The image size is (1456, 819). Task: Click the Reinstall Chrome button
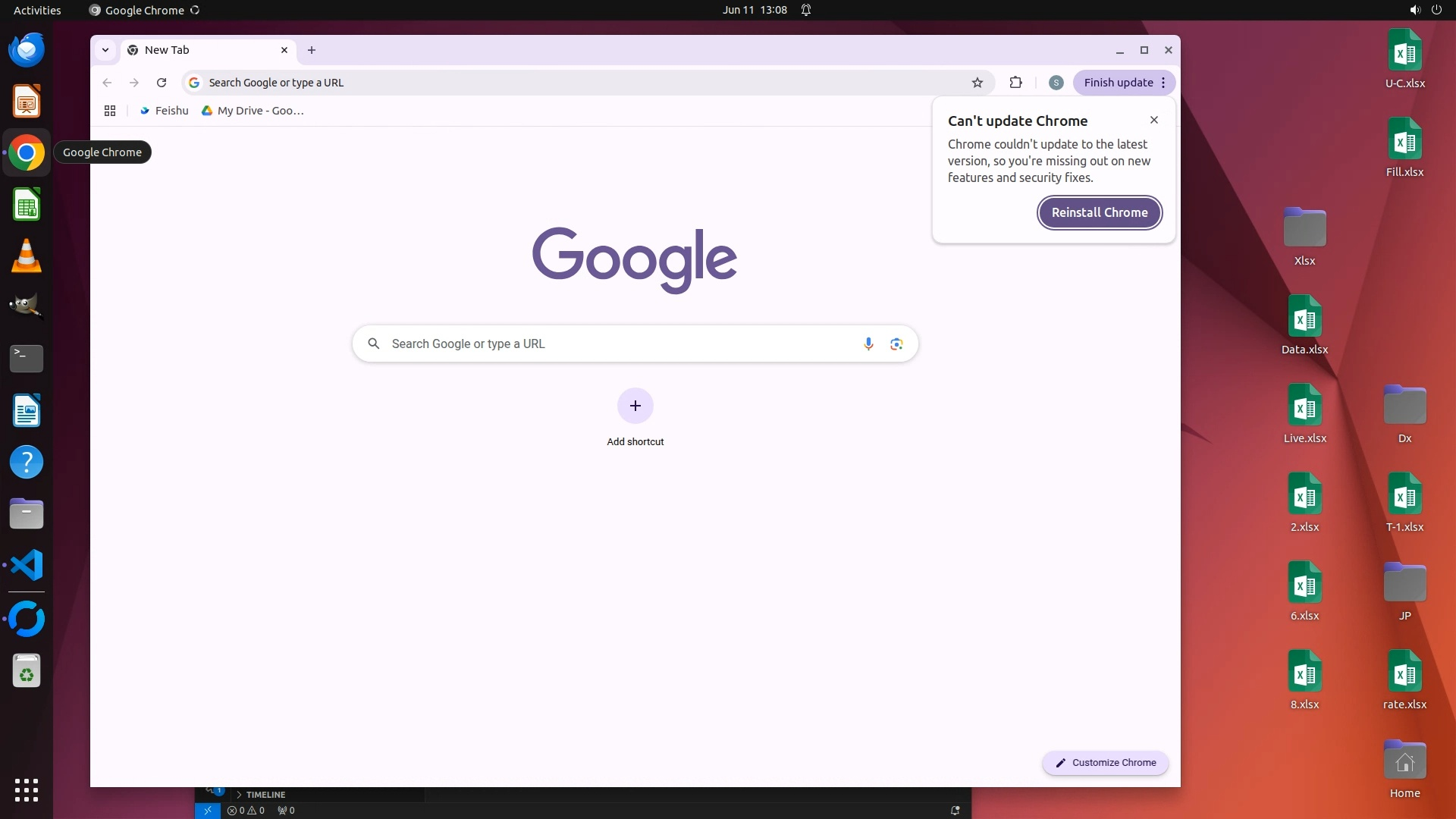click(1099, 212)
